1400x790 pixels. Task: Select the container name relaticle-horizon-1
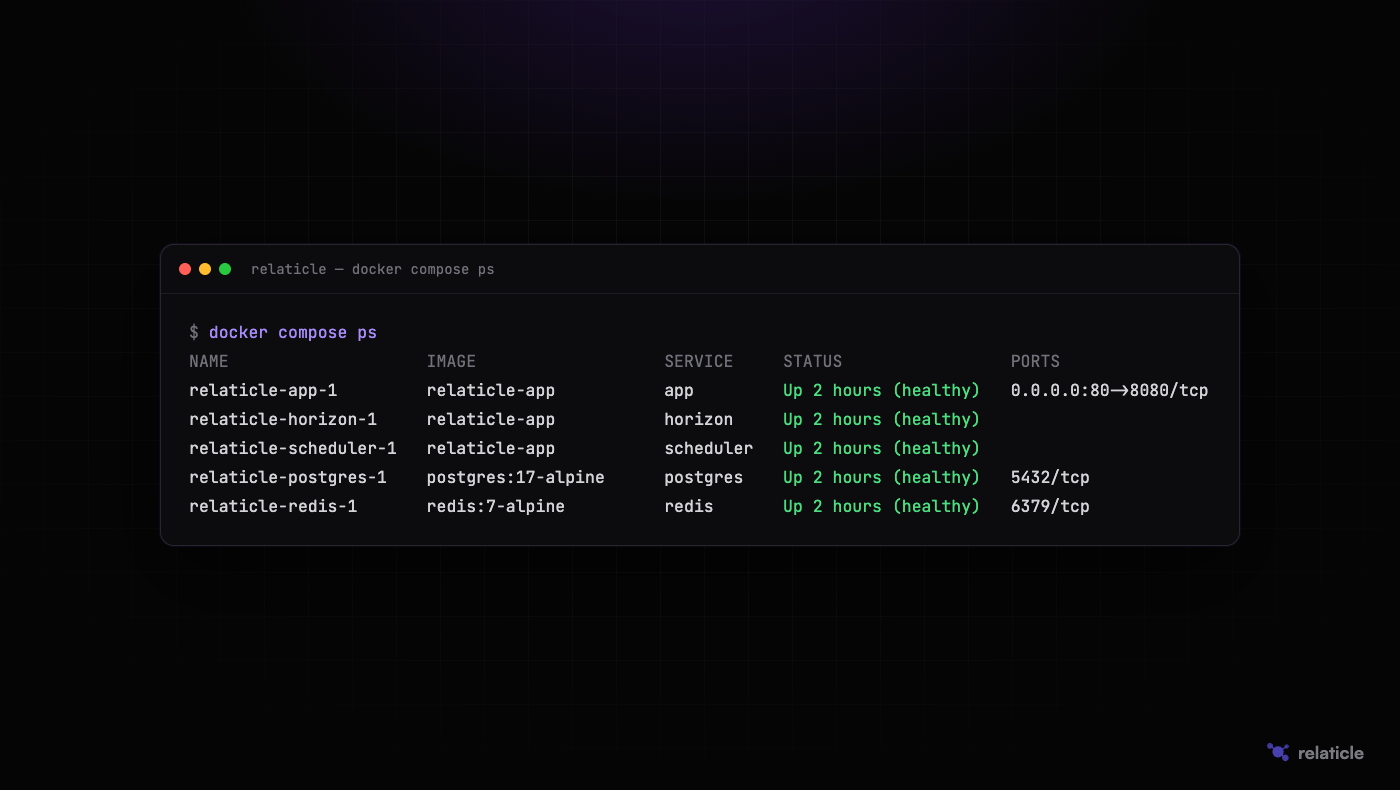point(283,419)
